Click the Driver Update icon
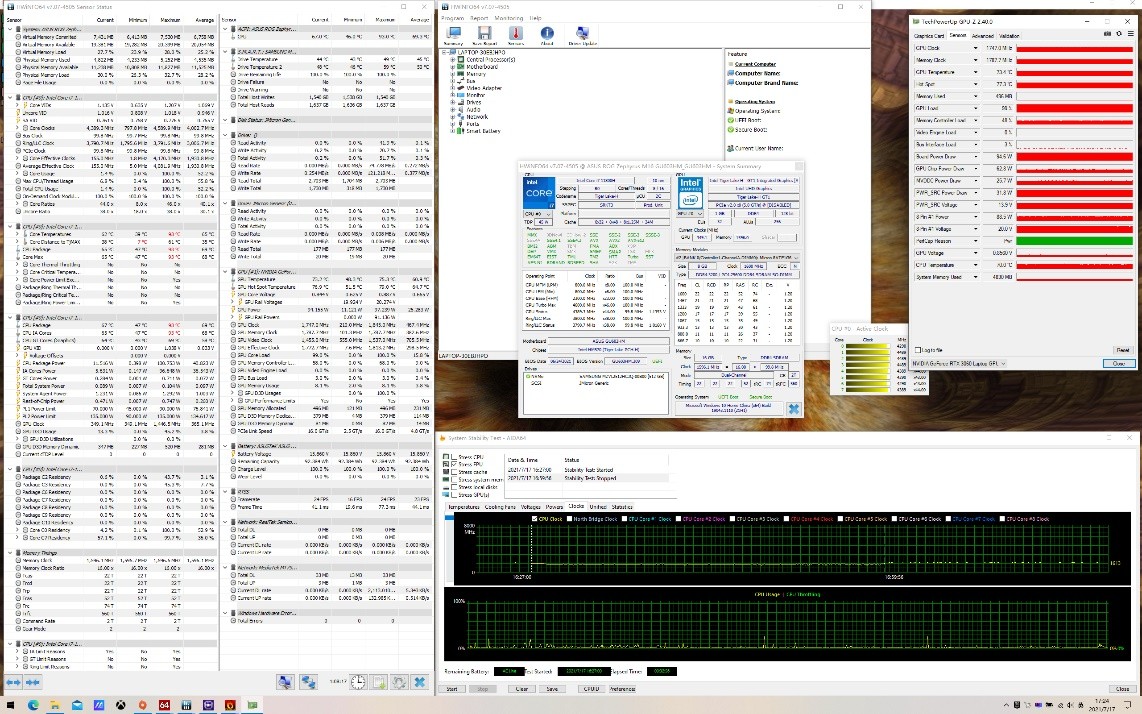Screen dimensions: 1142x714 point(582,34)
